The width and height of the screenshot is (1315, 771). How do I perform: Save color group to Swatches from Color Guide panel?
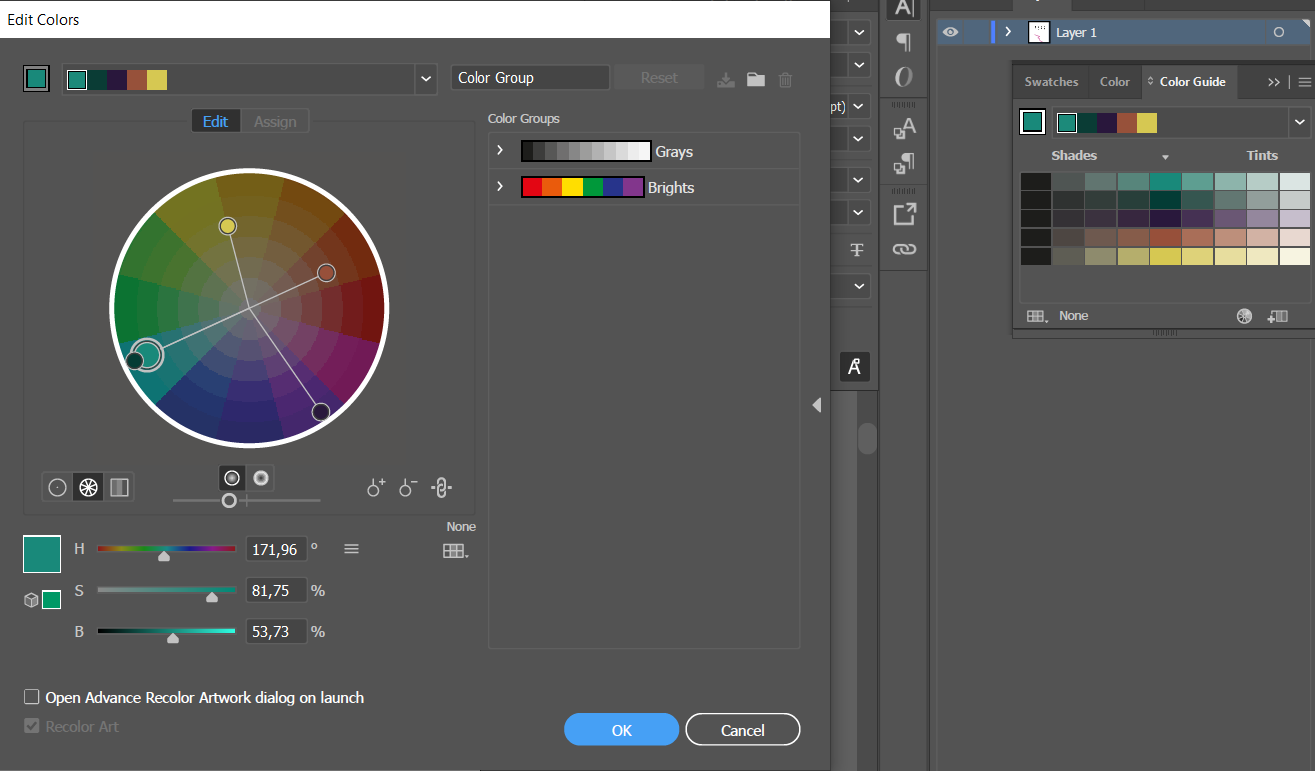1278,316
